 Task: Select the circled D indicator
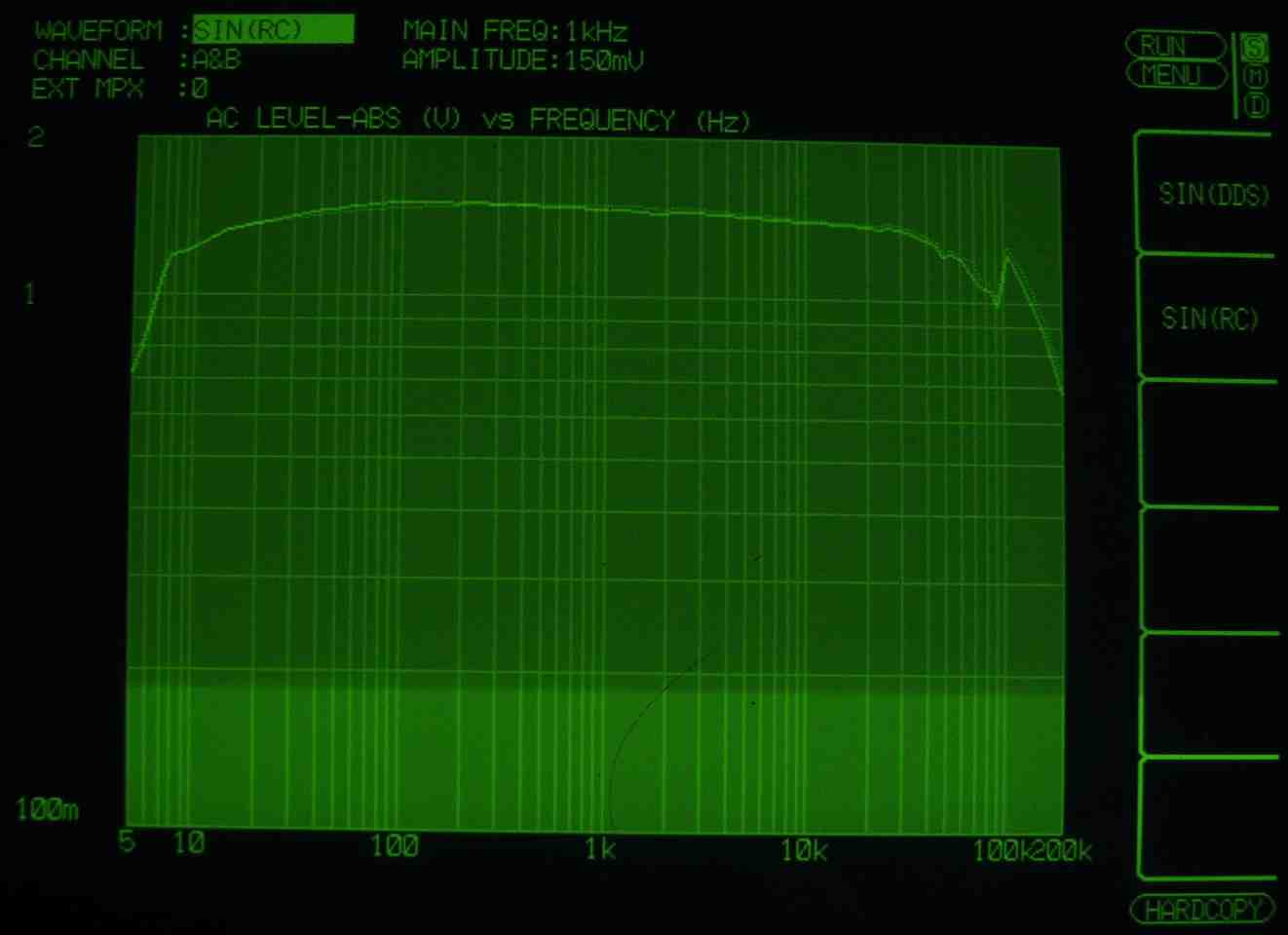tap(1257, 103)
